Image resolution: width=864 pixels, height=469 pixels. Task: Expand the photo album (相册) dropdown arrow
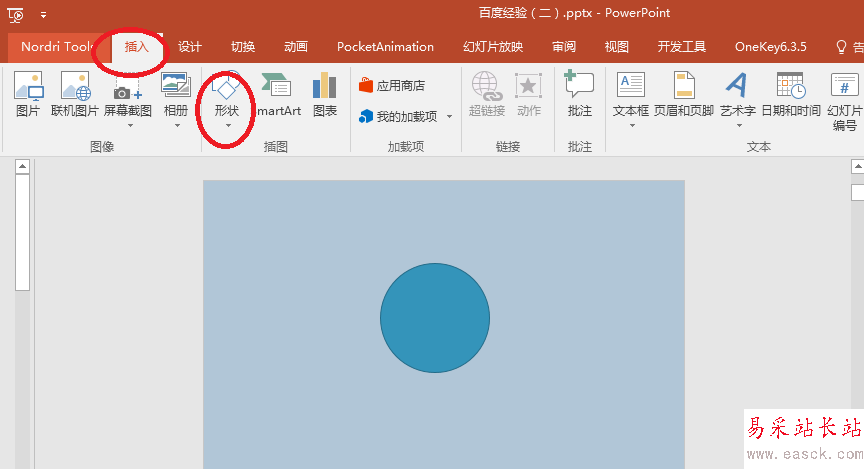pyautogui.click(x=177, y=126)
